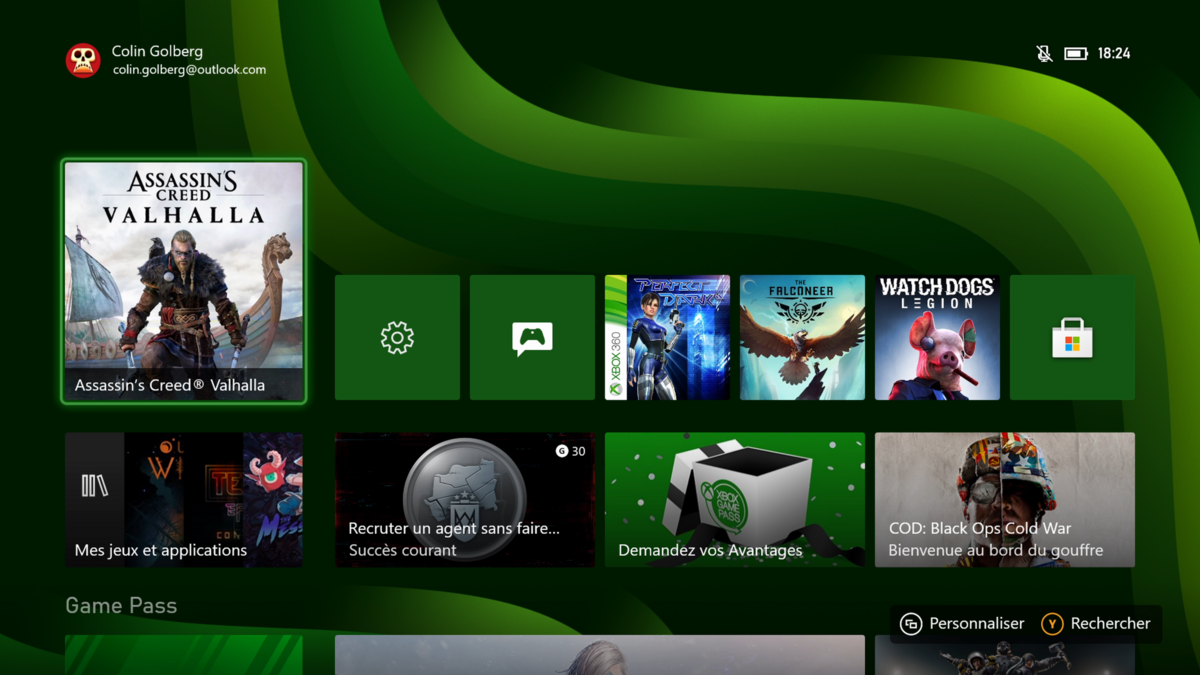Open COD: Black Ops Cold War tile
This screenshot has height=675, width=1200.
point(1005,500)
